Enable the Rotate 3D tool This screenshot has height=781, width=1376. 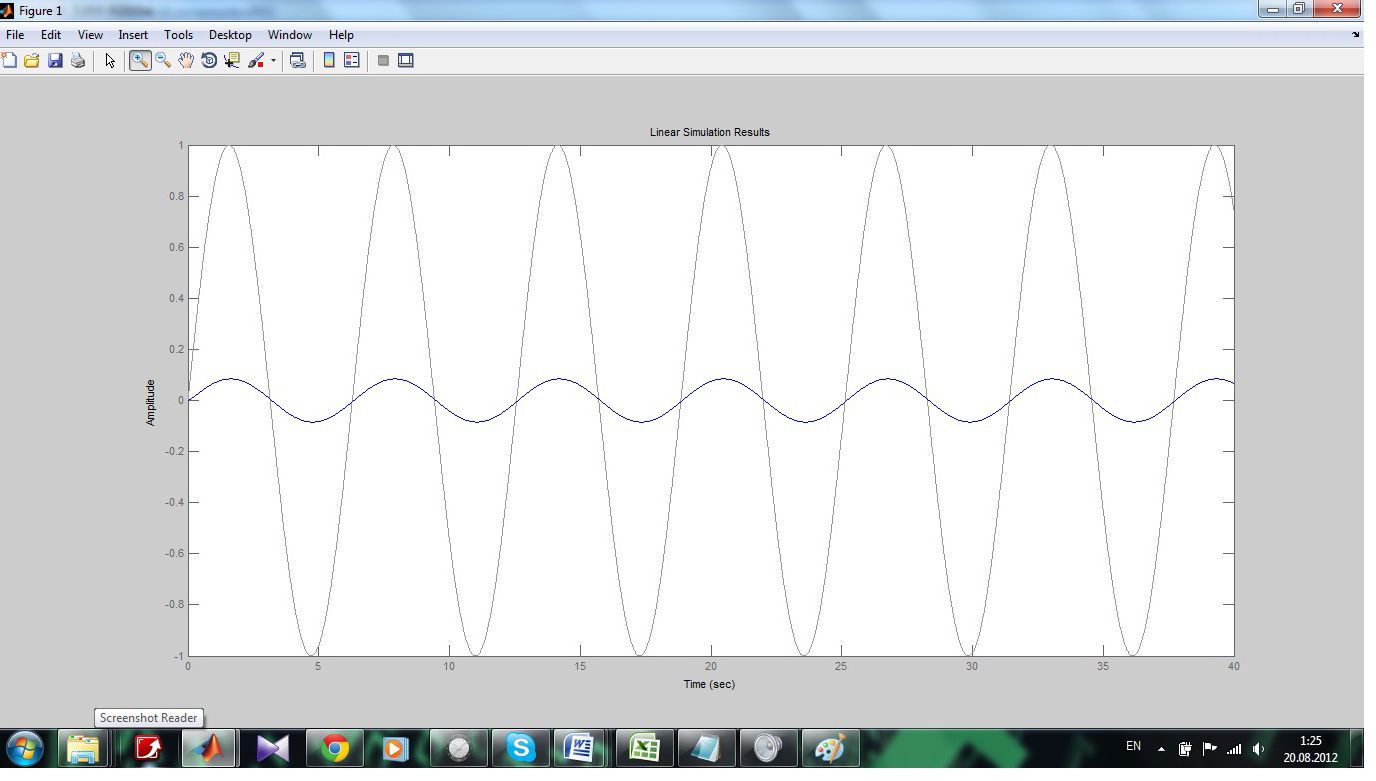(209, 61)
